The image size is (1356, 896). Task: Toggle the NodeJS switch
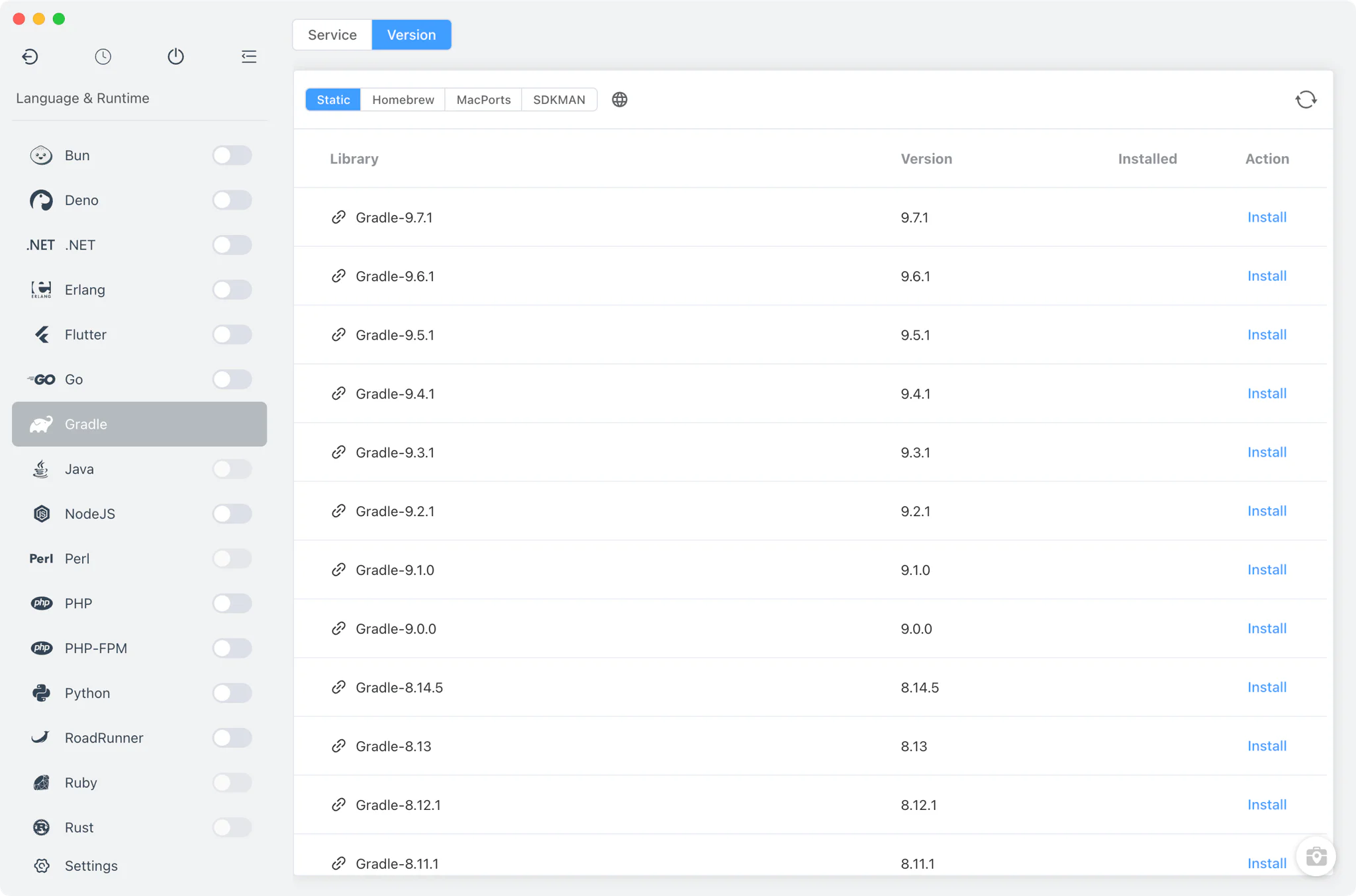(232, 514)
